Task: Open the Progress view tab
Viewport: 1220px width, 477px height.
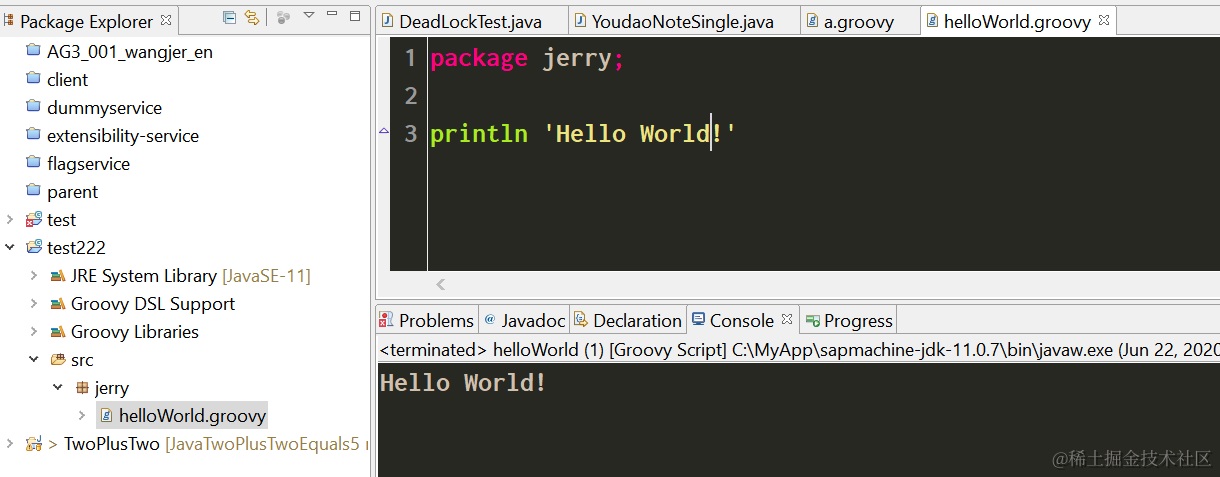Action: click(x=849, y=320)
